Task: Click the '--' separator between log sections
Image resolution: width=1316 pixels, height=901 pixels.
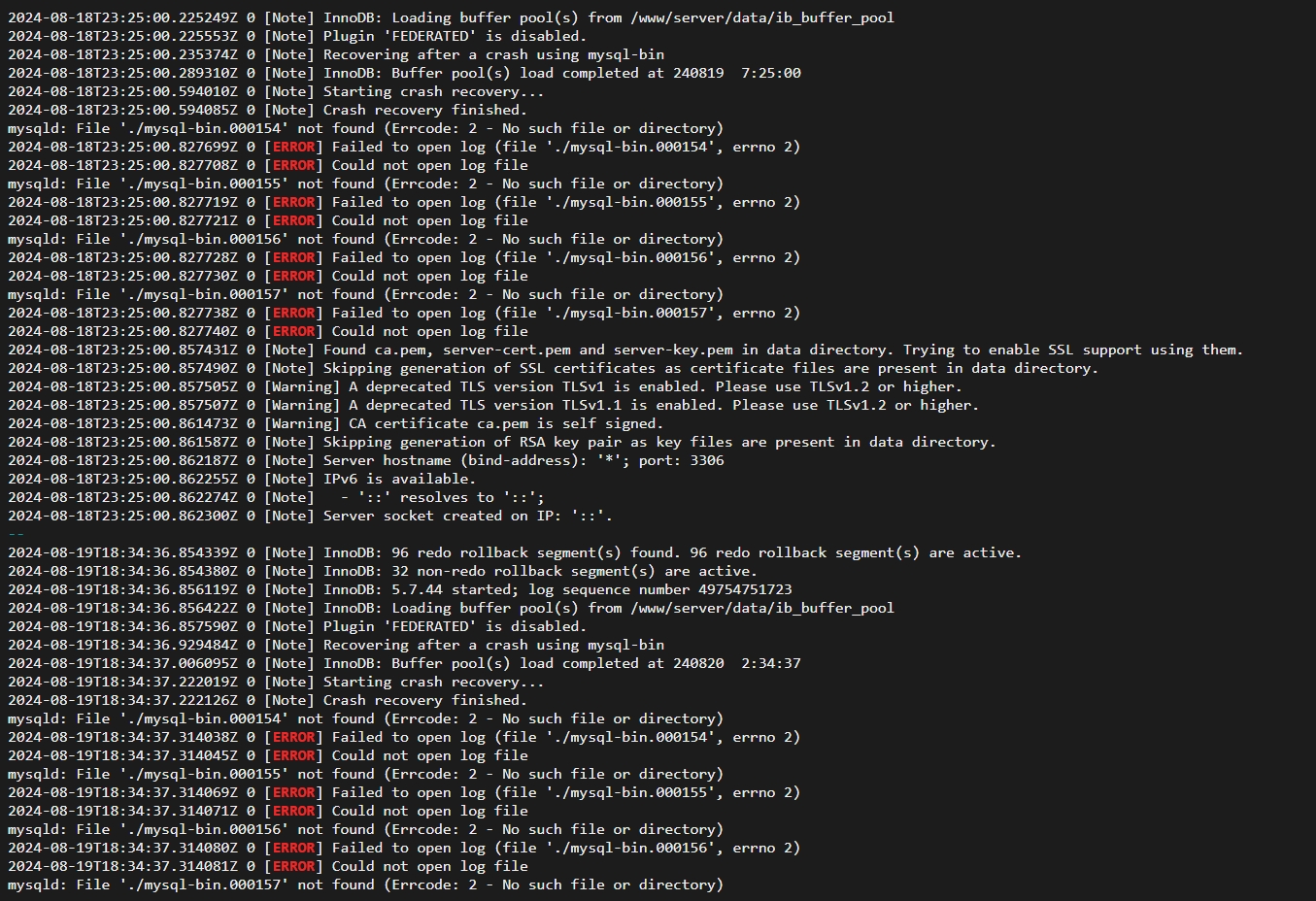Action: (16, 534)
